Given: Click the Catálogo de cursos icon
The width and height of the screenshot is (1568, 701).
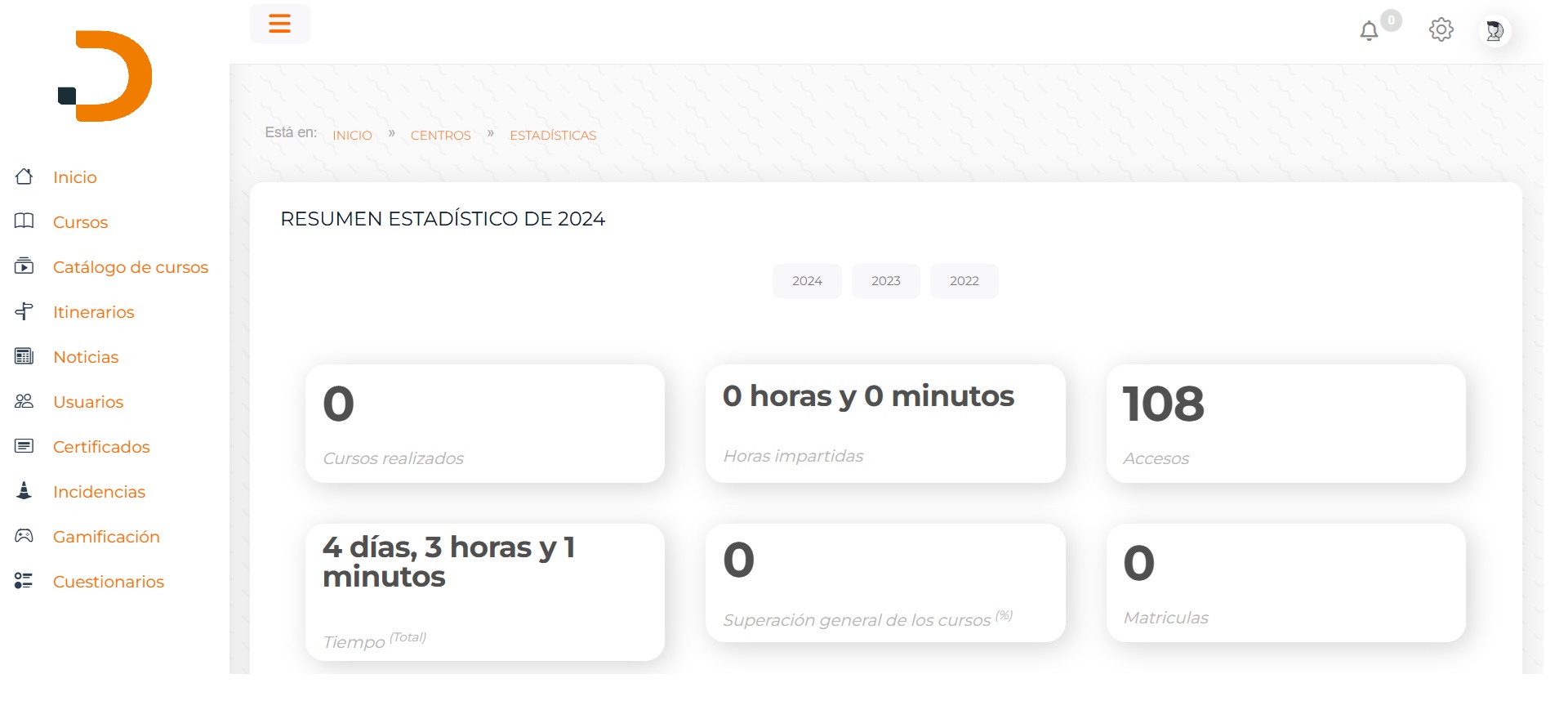Looking at the screenshot, I should coord(24,266).
